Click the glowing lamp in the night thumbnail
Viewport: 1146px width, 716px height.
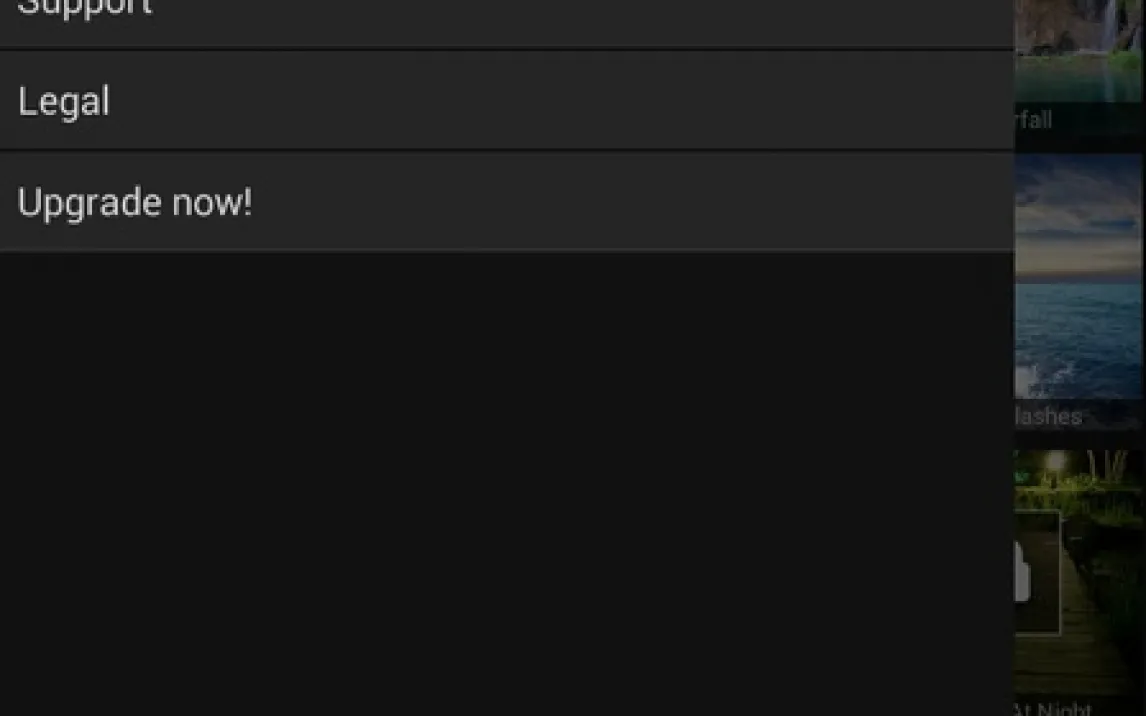1056,462
